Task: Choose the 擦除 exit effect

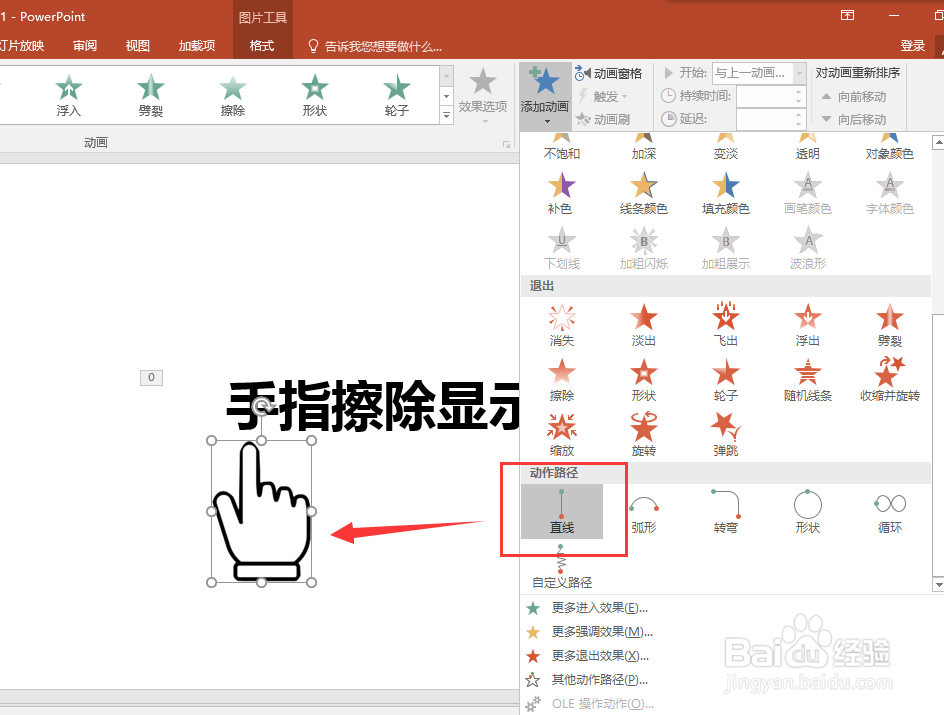Action: tap(561, 380)
